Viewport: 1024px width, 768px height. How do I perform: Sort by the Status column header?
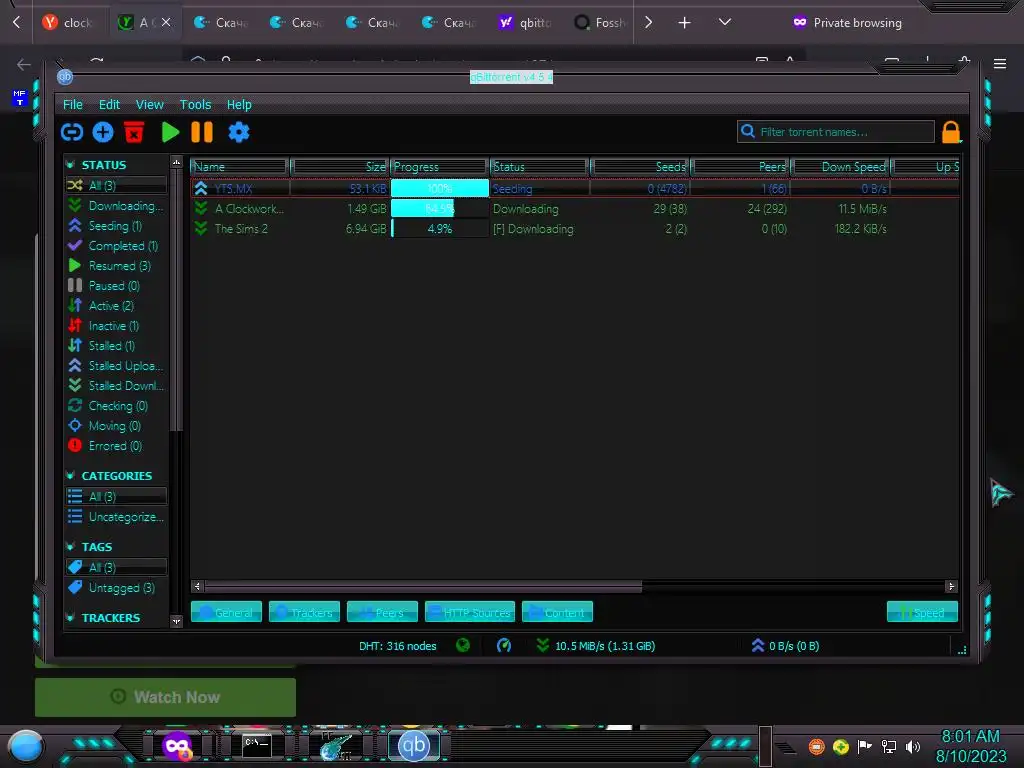[539, 167]
